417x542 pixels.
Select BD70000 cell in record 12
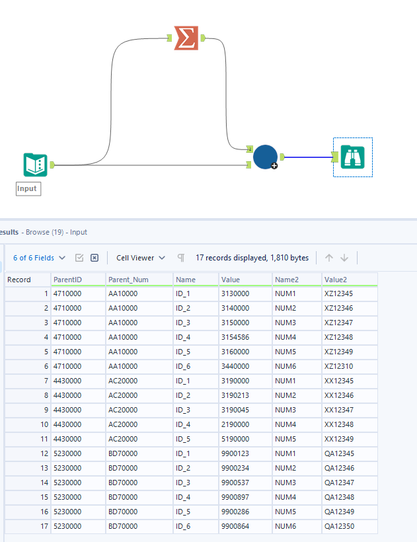(x=139, y=454)
